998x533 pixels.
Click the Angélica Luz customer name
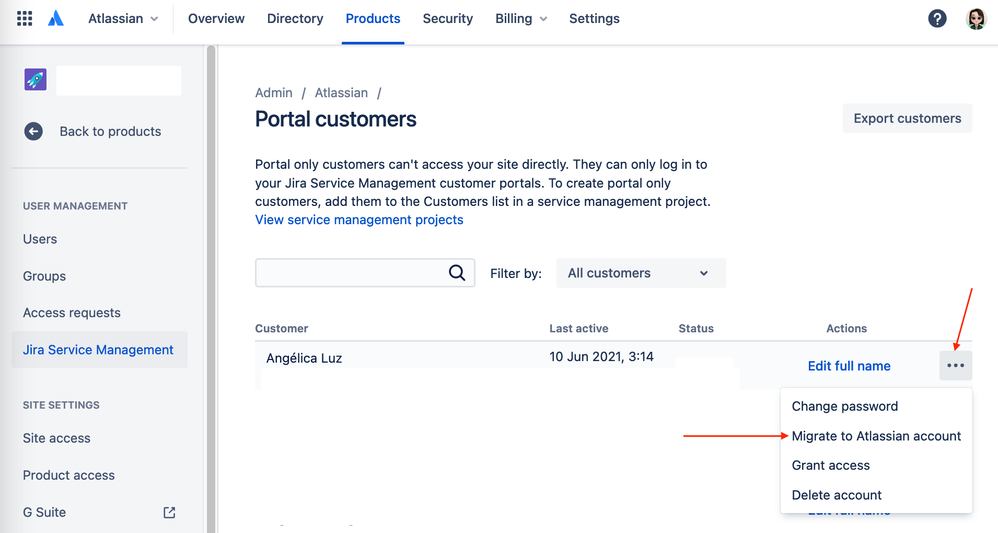(304, 358)
